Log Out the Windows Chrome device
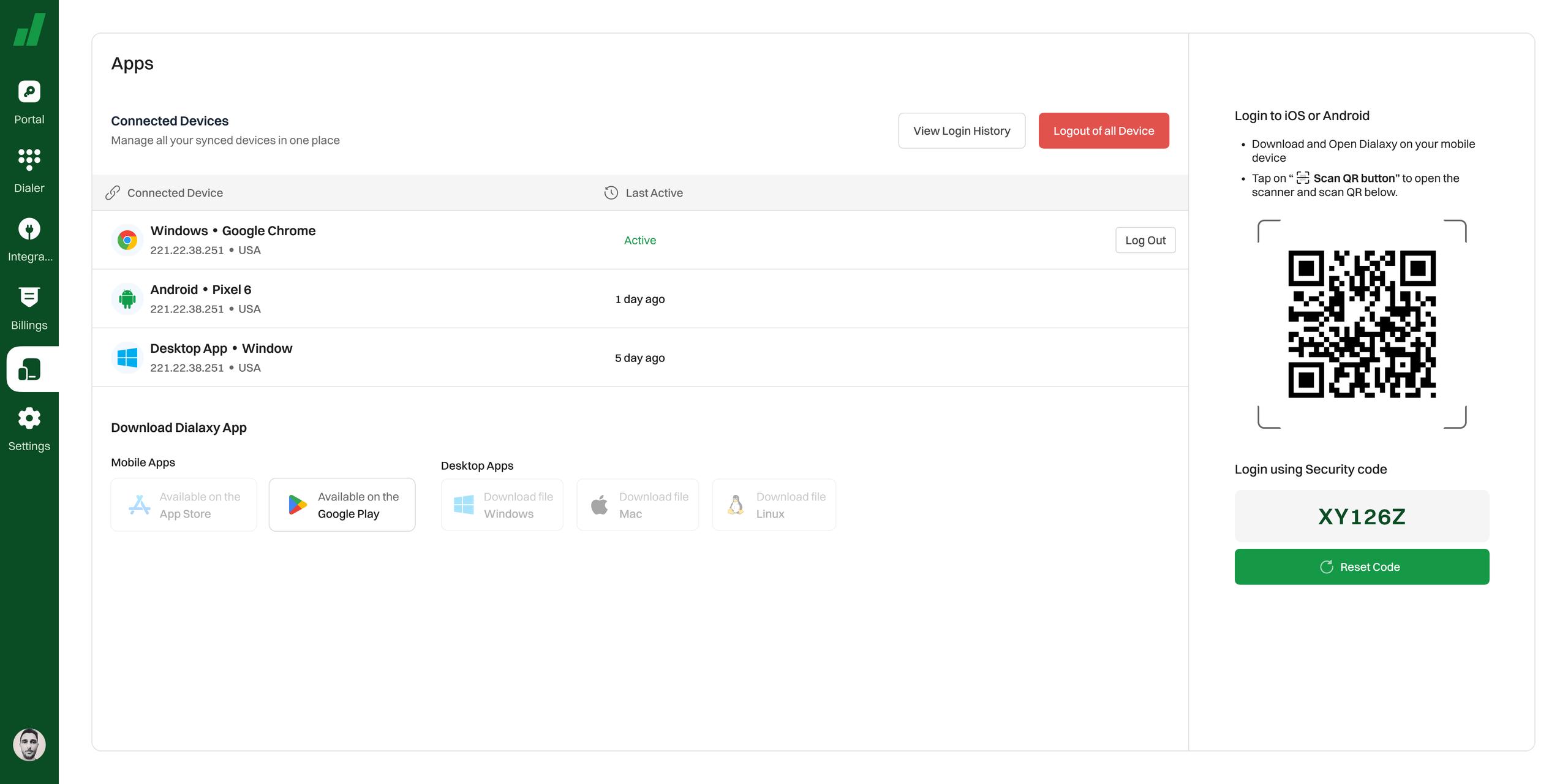 (1145, 240)
